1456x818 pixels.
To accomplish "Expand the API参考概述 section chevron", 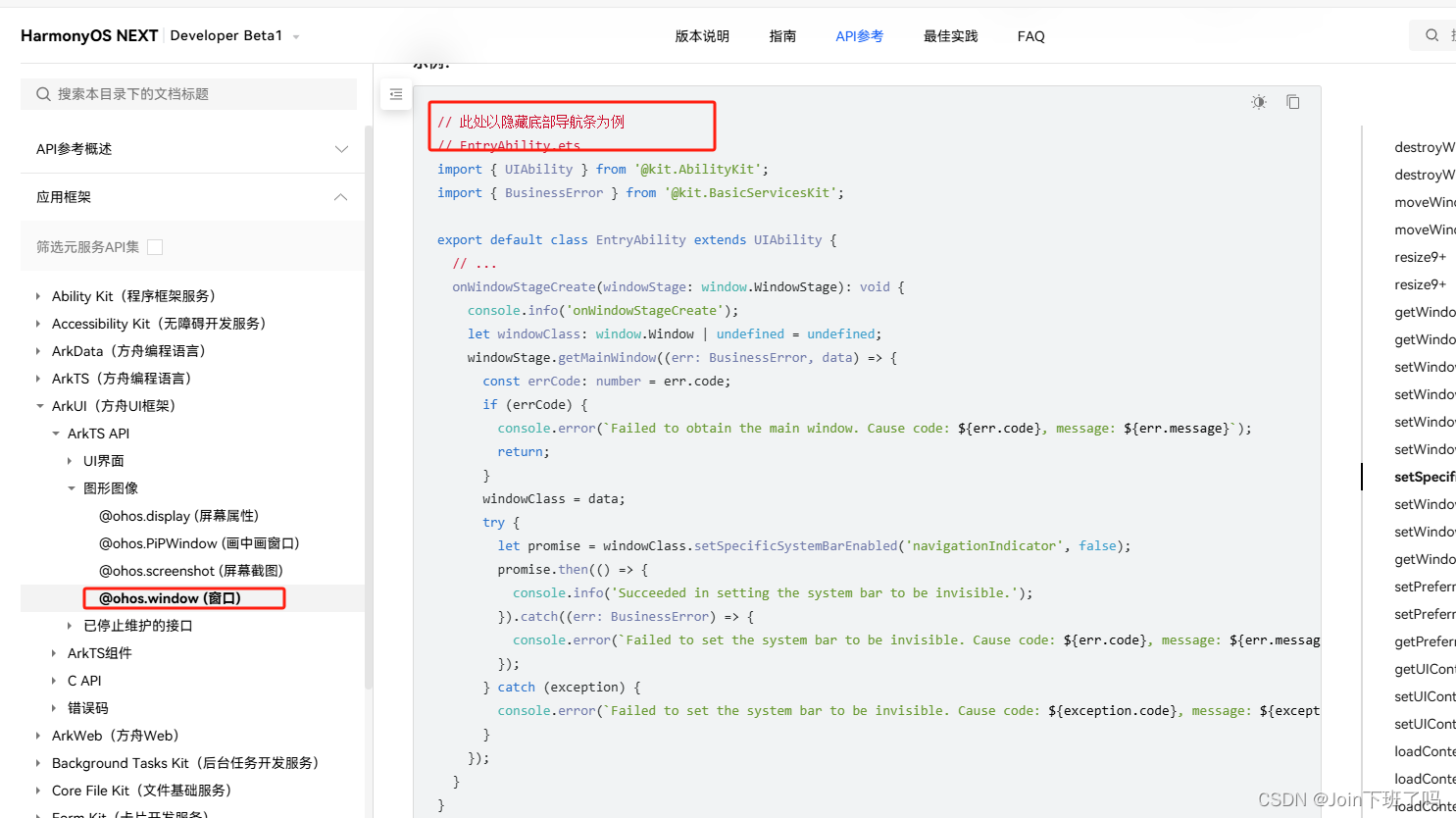I will 341,149.
